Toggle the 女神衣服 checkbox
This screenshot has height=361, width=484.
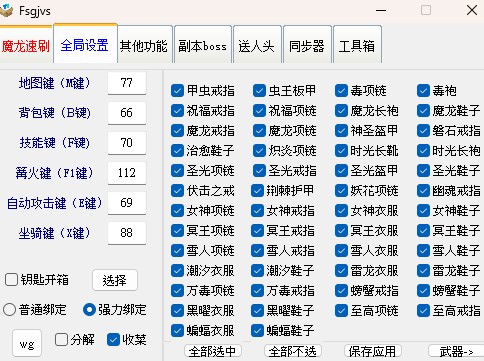point(341,211)
